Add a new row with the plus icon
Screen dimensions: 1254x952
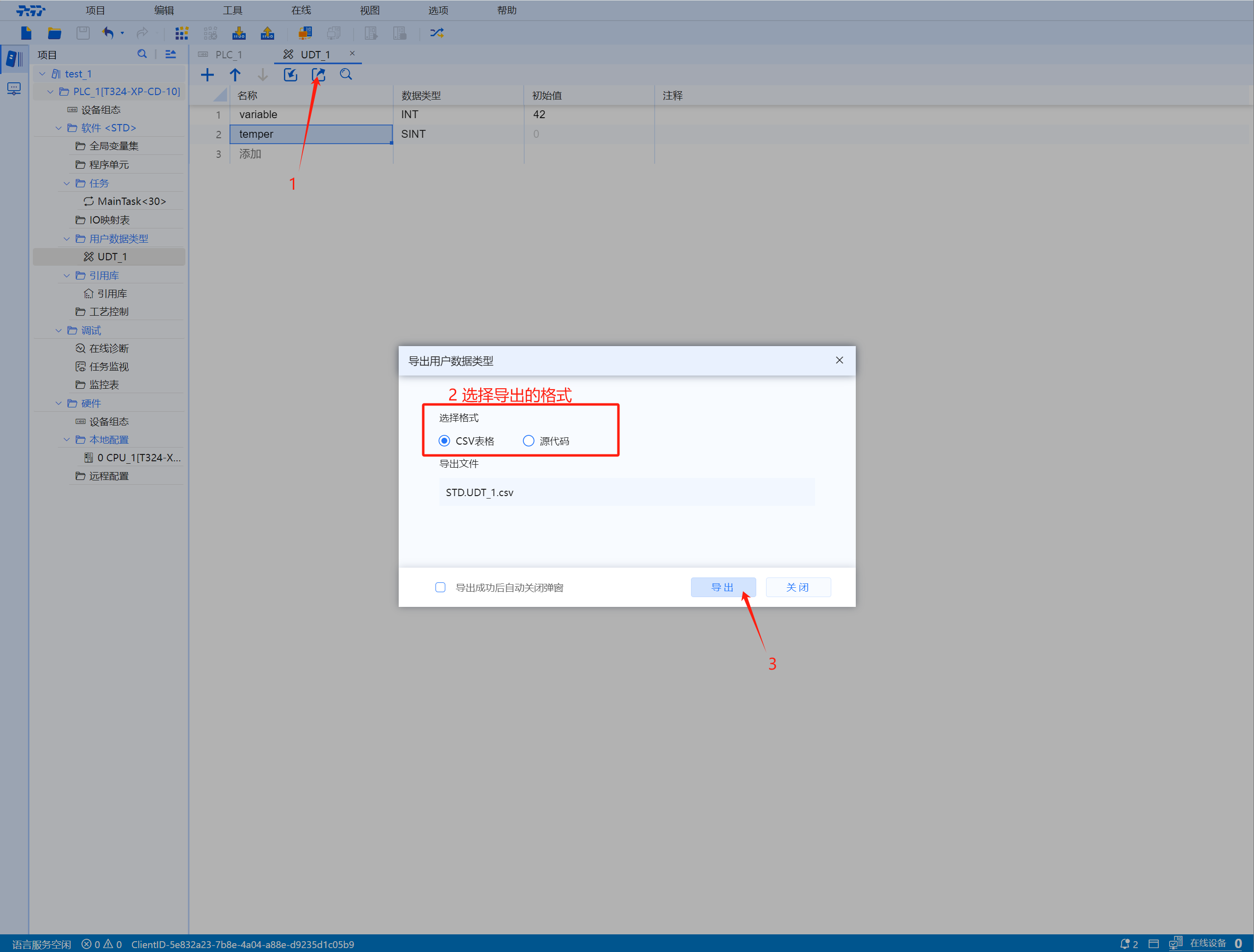pyautogui.click(x=207, y=74)
